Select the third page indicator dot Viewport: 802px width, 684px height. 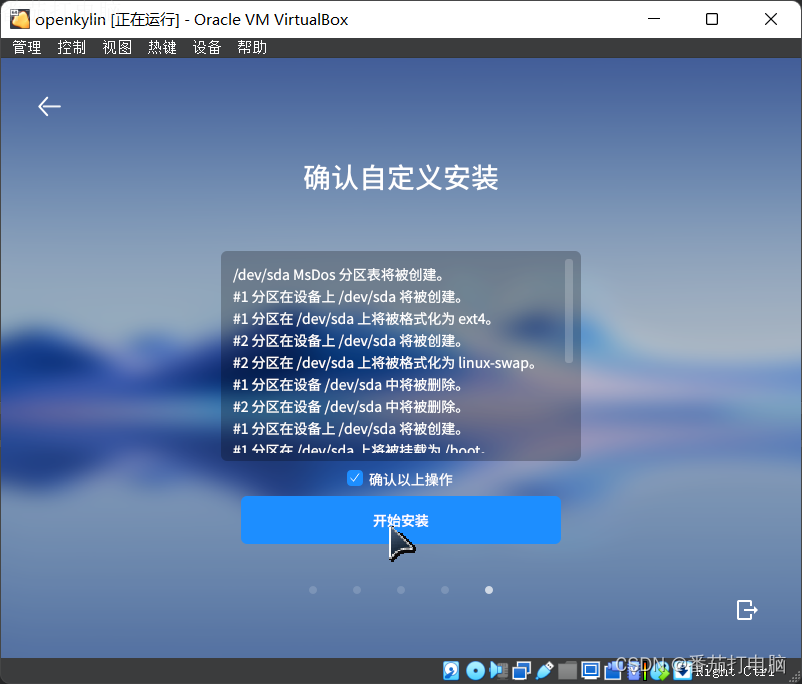(401, 590)
